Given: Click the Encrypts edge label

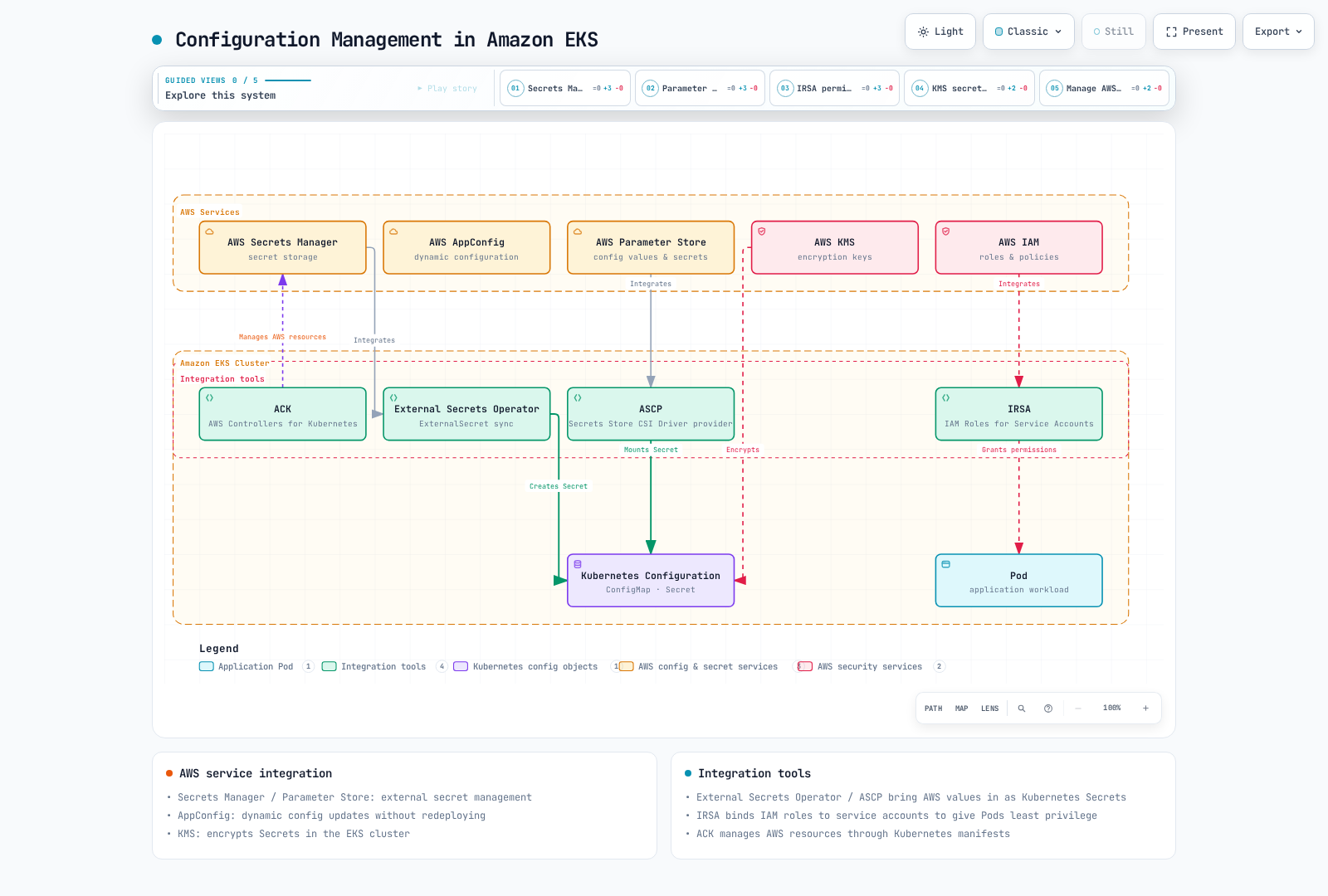Looking at the screenshot, I should click(x=743, y=450).
